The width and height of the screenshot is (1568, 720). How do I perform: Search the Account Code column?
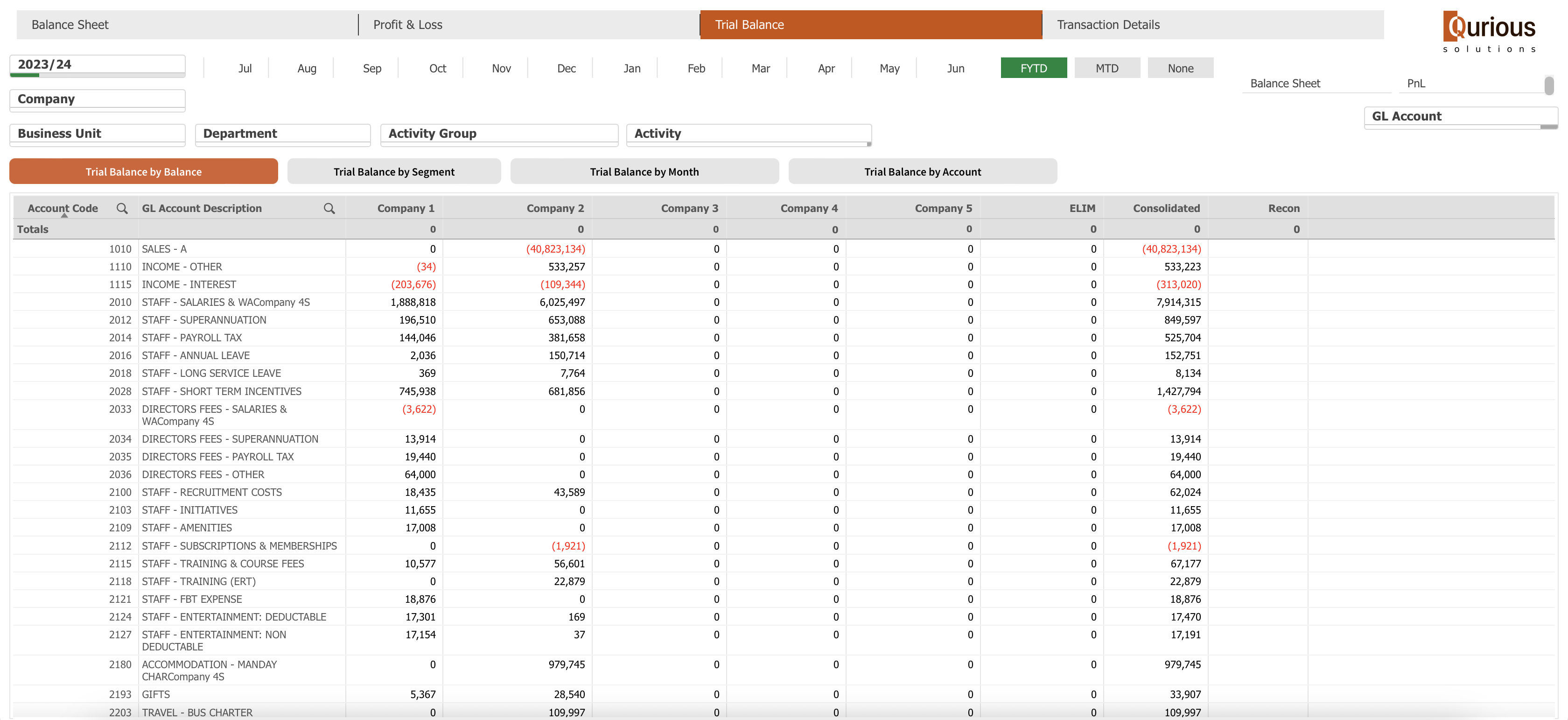tap(122, 208)
